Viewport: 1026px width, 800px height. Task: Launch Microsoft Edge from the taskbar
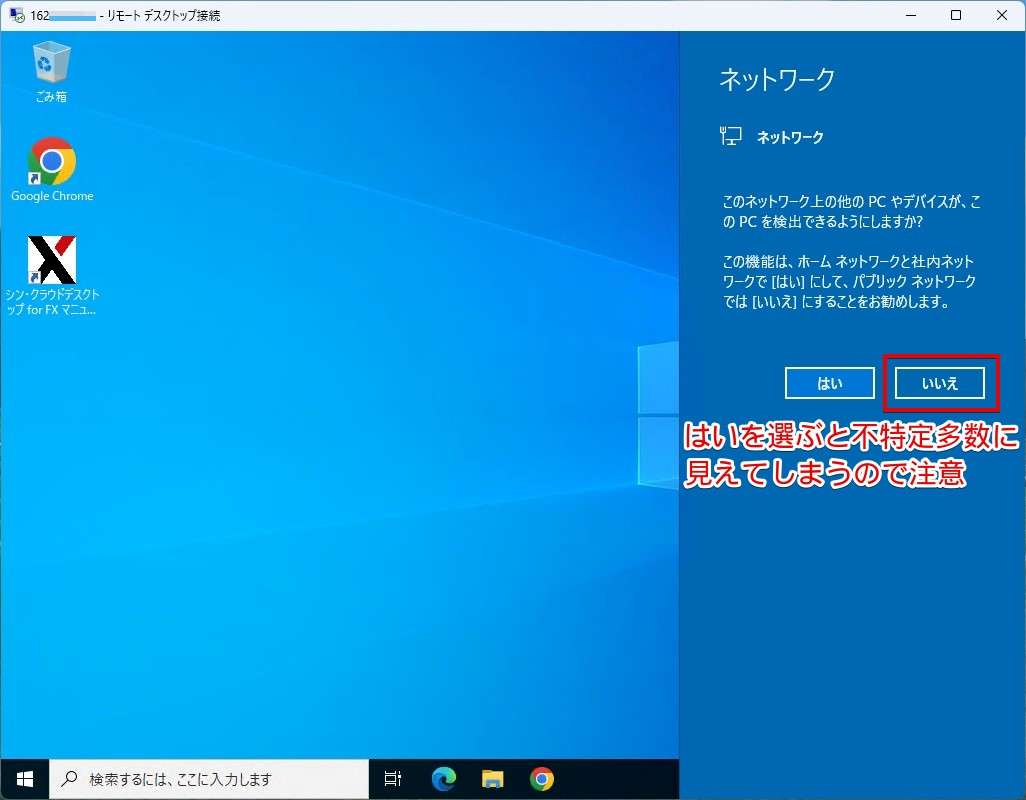point(444,779)
